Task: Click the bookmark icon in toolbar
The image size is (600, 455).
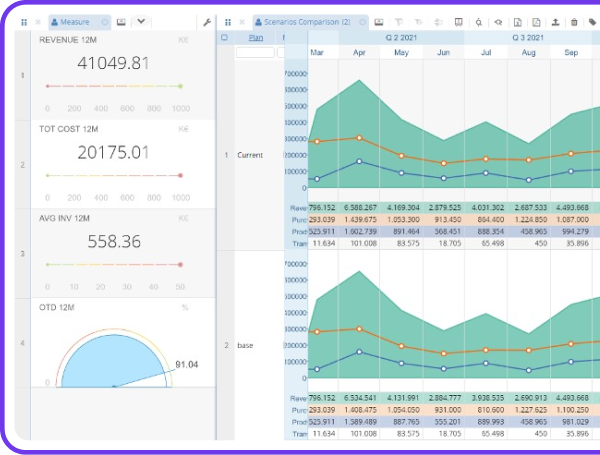Action: pos(458,22)
